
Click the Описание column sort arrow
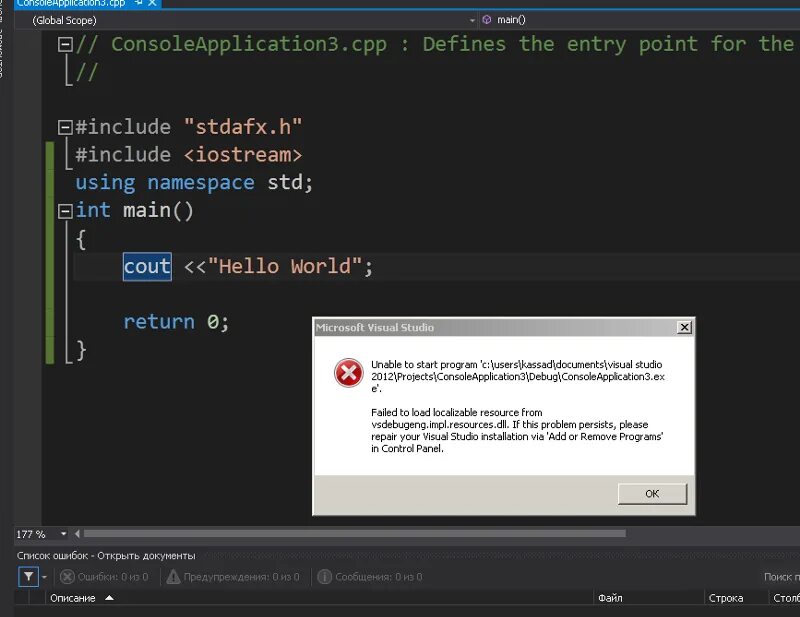click(x=109, y=598)
